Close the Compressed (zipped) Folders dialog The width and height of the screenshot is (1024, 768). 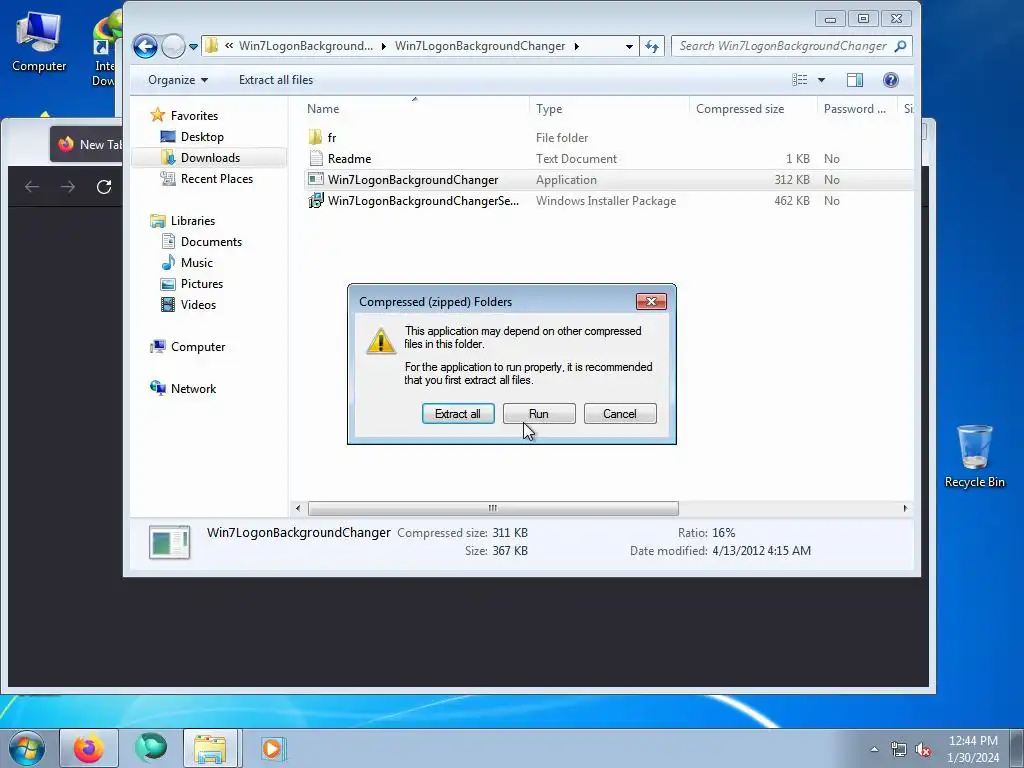pos(651,301)
